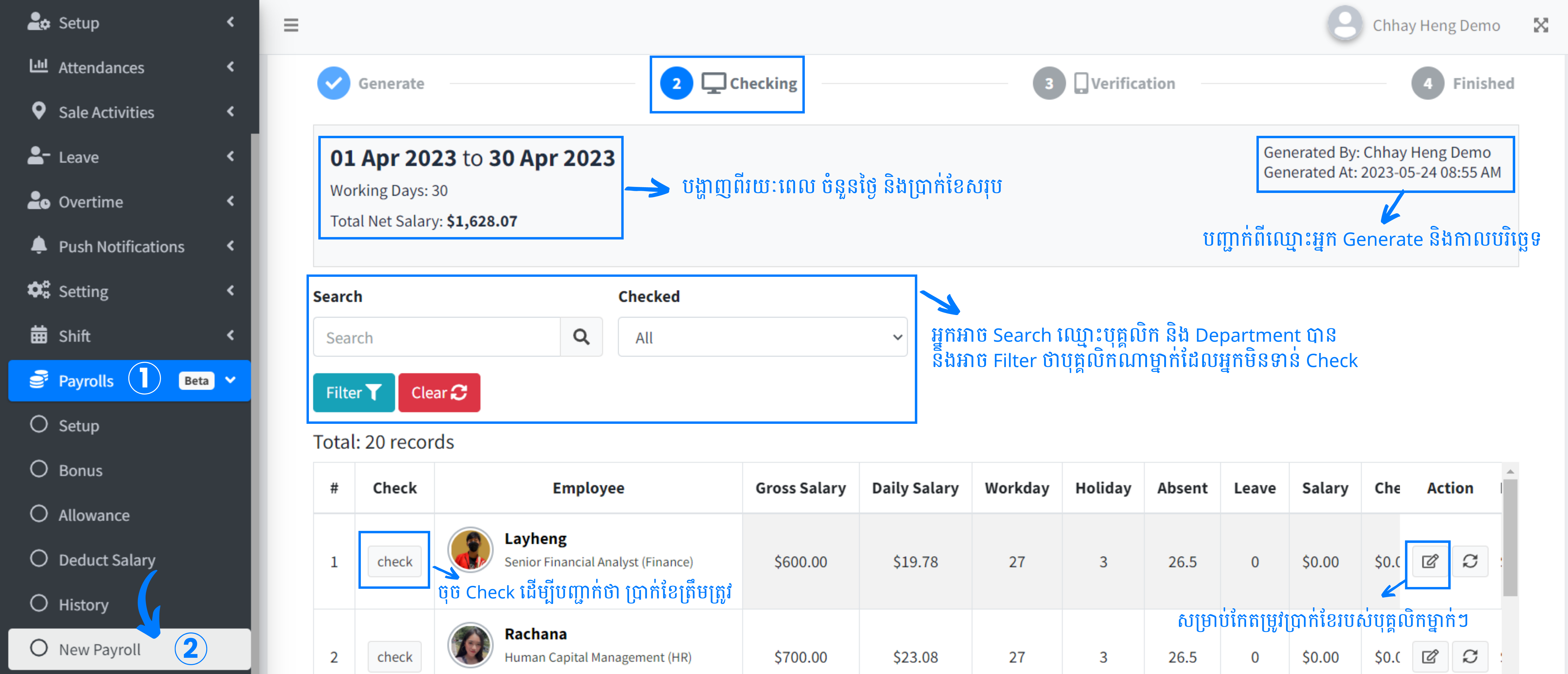Click Layheng's $600.00 gross salary cell
Screen dimensions: 1568x674
[800, 561]
